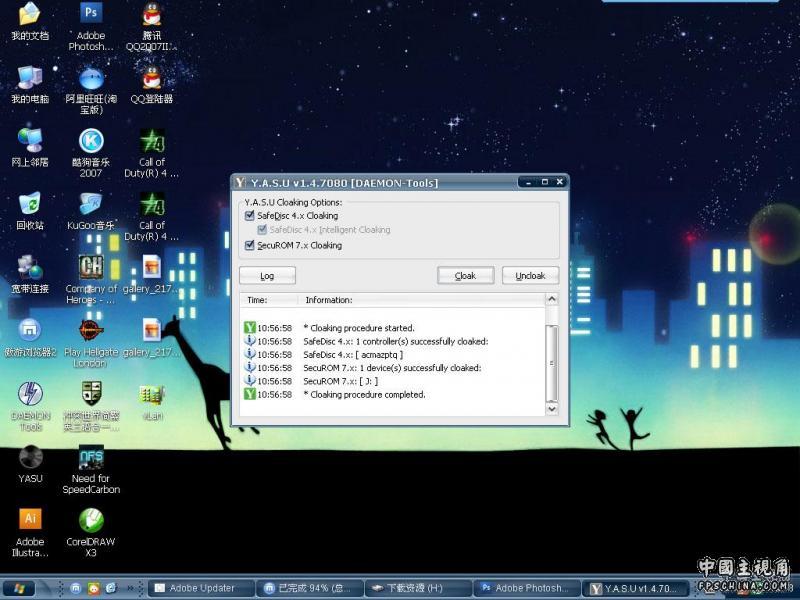Switch to 已完成 94% download taskbar item

pos(310,588)
